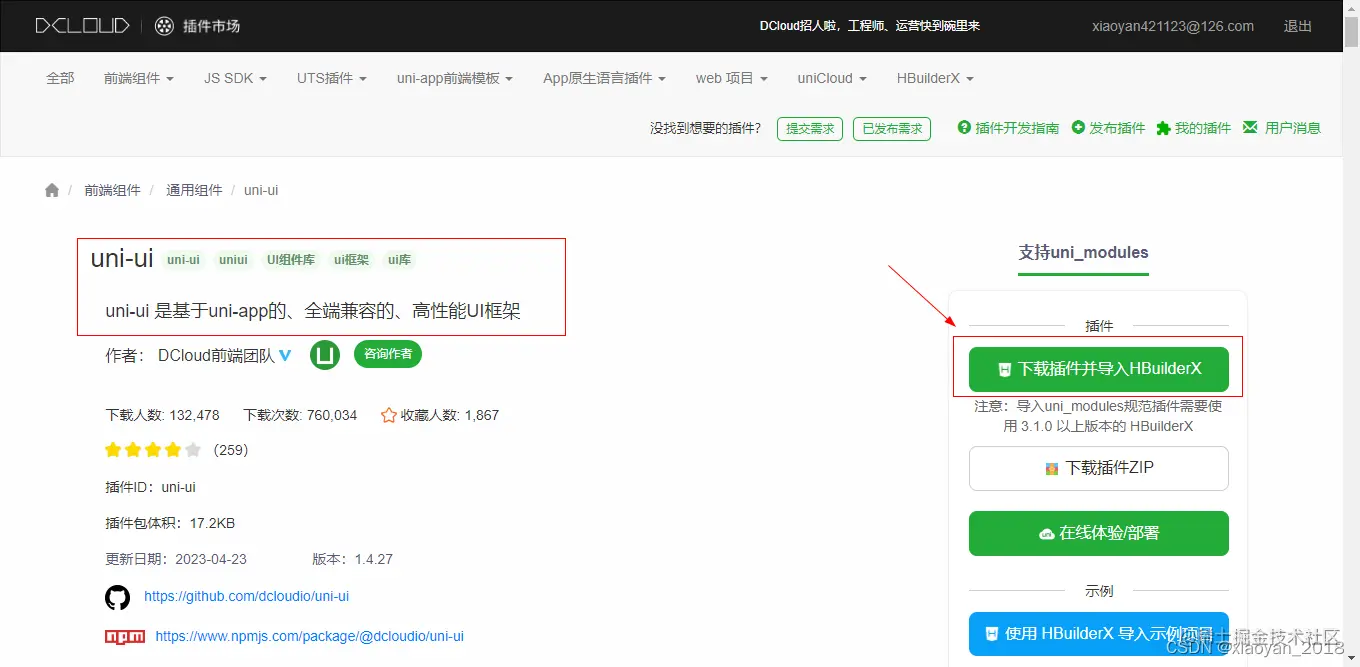
Task: Click the uniui tag
Action: 233,260
